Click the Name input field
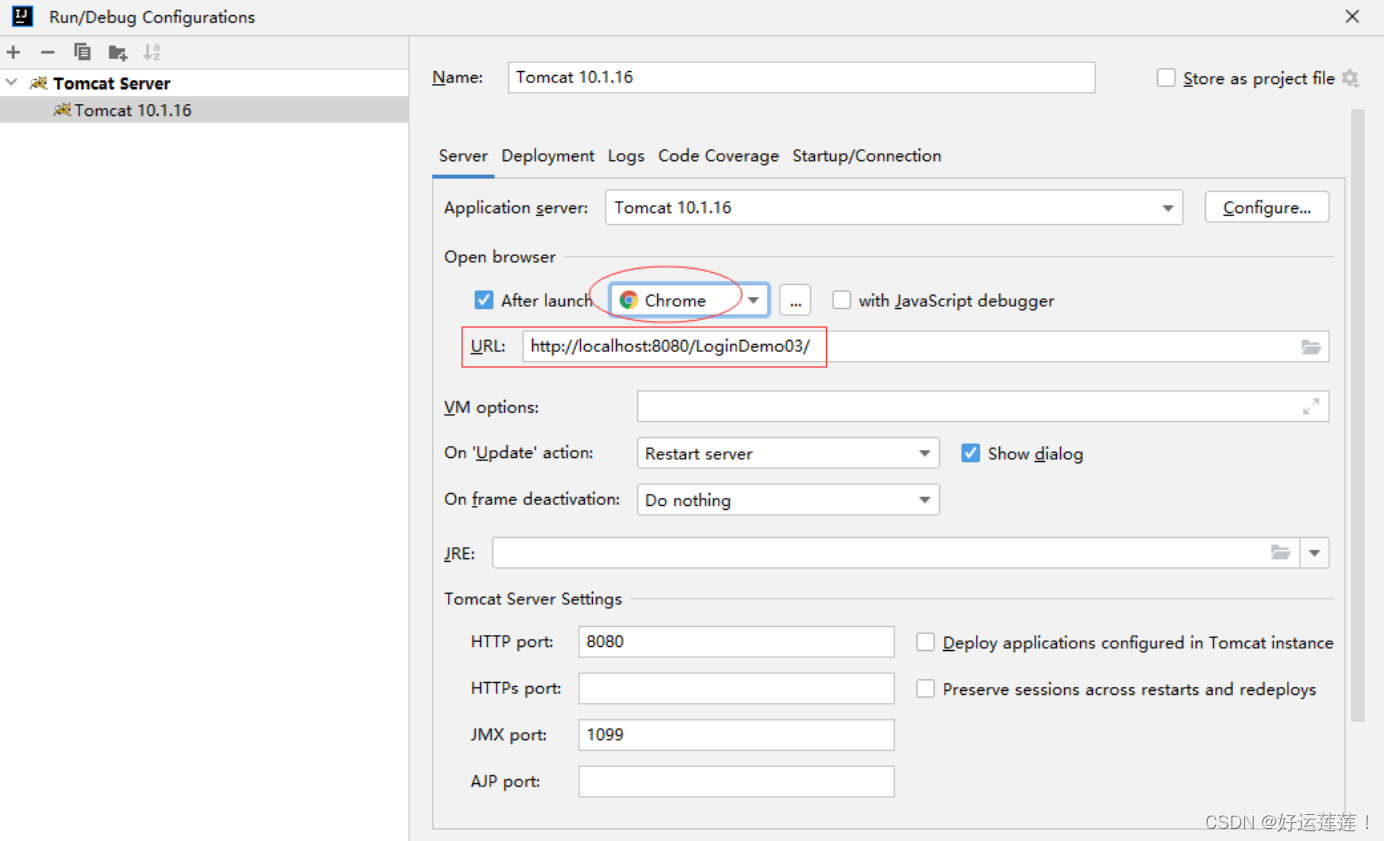 [x=802, y=77]
